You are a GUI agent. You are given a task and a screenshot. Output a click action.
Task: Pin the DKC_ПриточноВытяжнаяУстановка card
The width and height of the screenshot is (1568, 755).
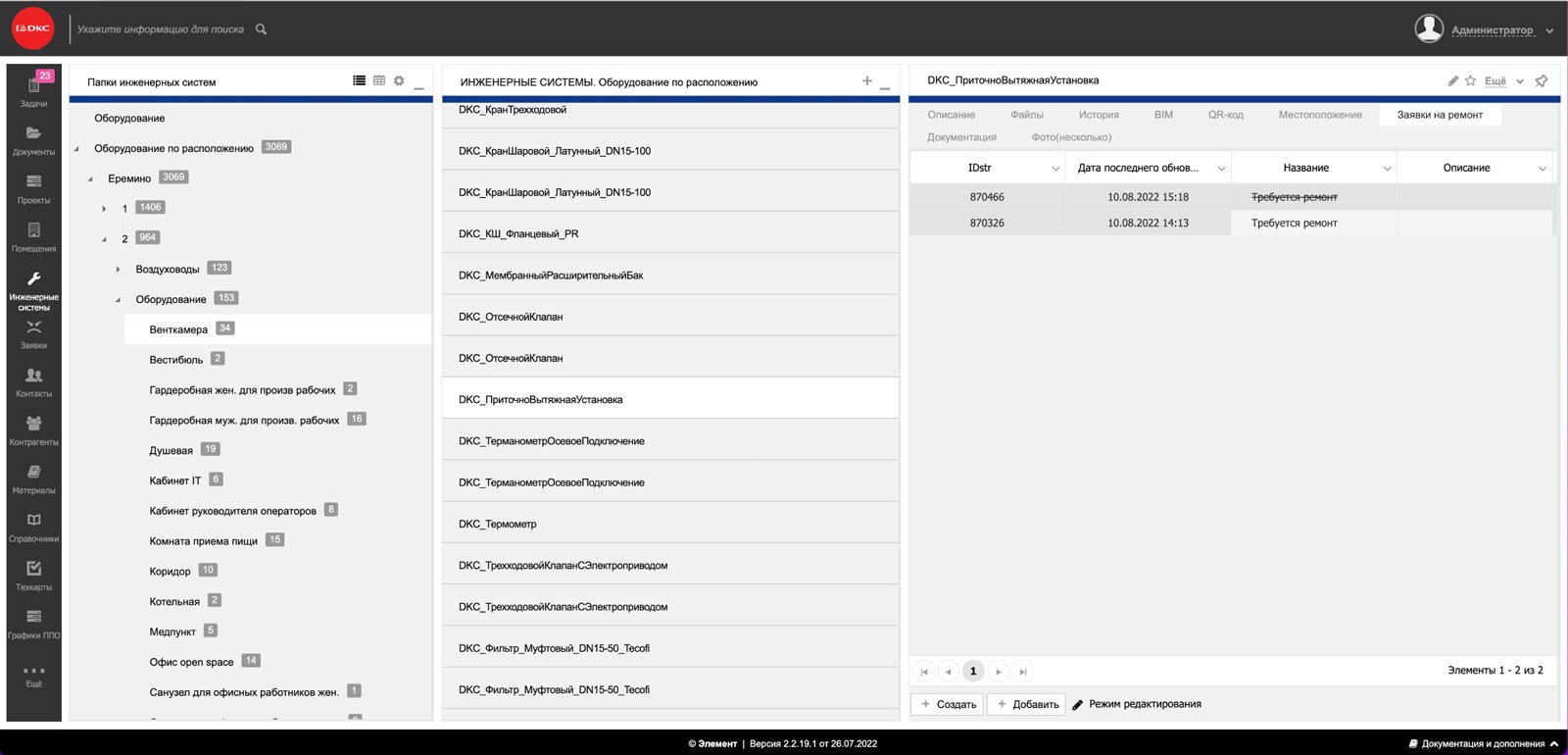[1541, 80]
